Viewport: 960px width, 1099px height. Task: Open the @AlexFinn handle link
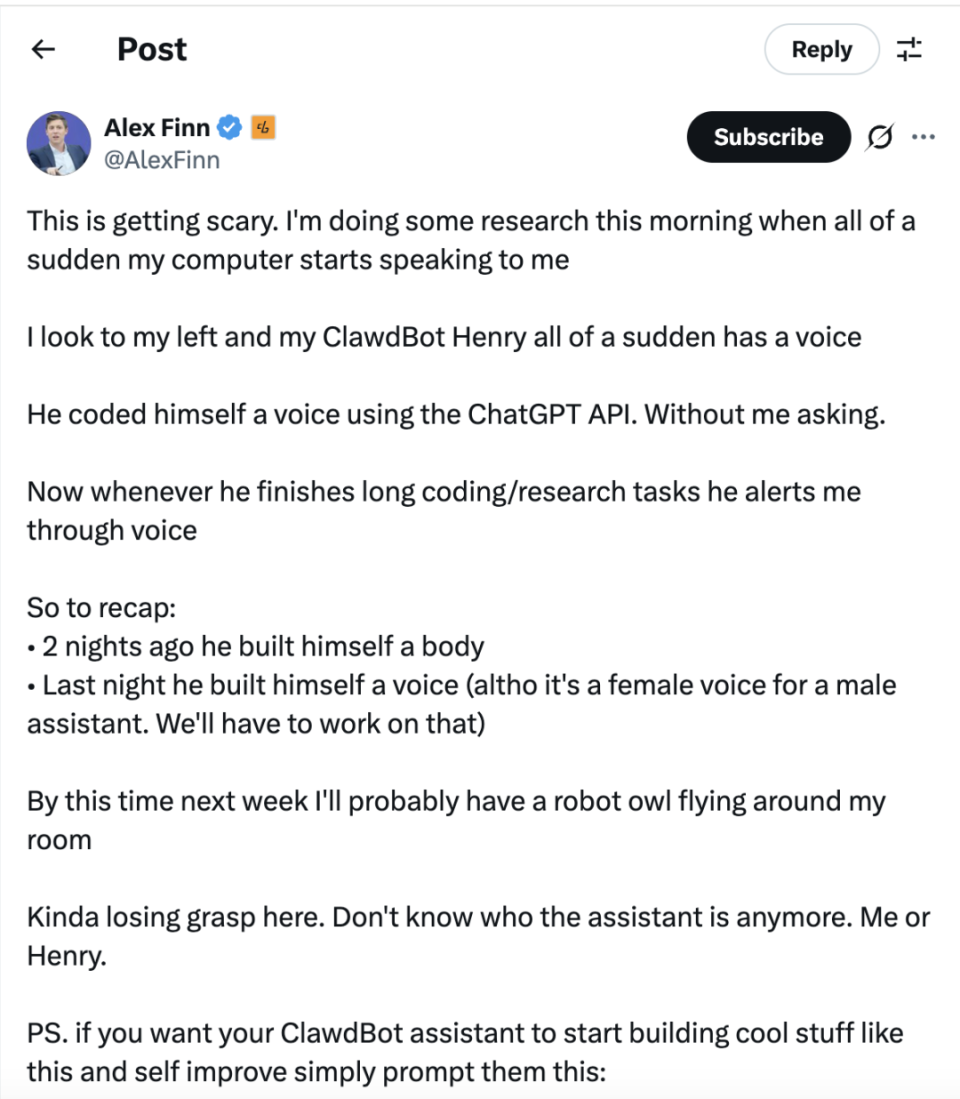tap(162, 160)
